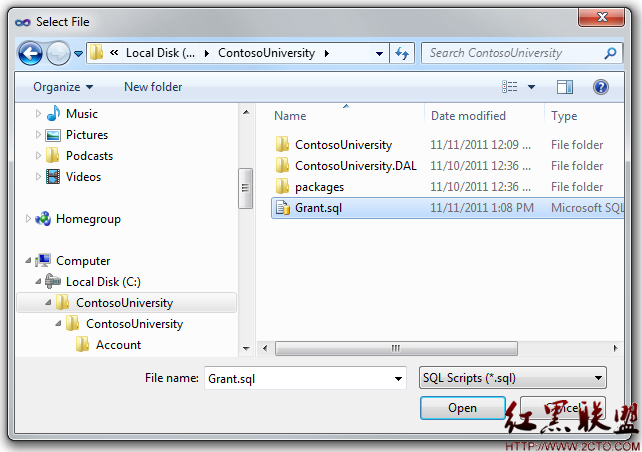Viewport: 642px width, 452px height.
Task: Open the File name history dropdown arrow
Action: [397, 378]
